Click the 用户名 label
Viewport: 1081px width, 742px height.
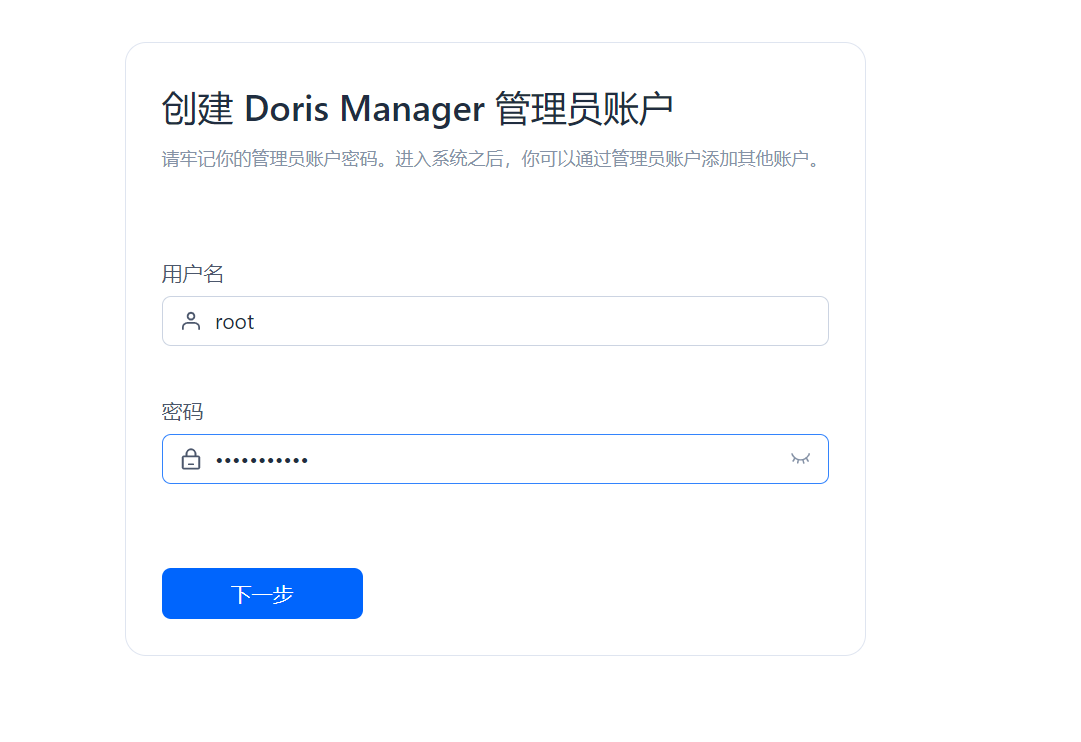192,274
